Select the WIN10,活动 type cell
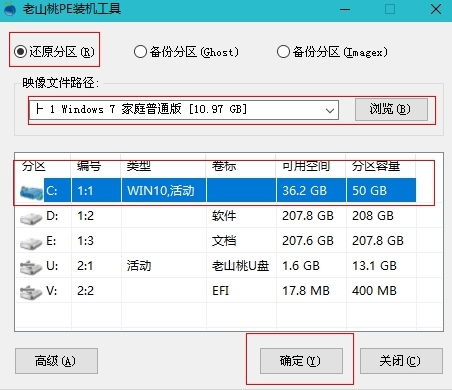The image size is (452, 390). pos(164,190)
